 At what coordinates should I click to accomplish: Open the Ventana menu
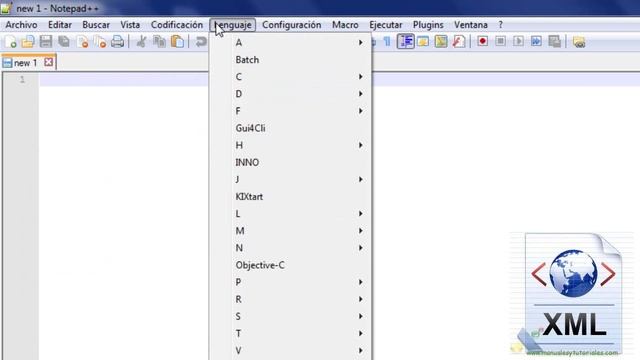click(x=471, y=25)
